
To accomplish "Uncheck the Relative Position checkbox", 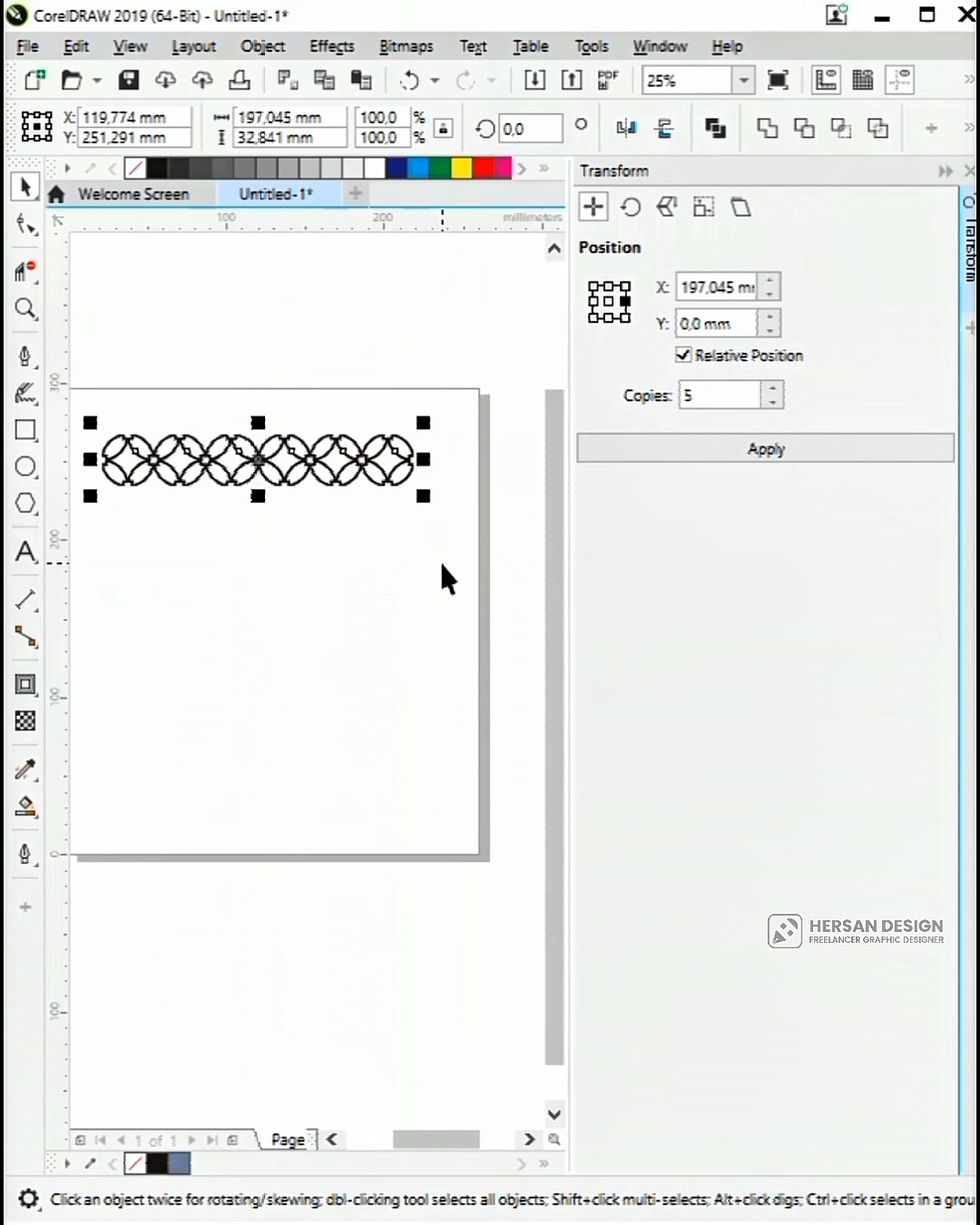I will coord(683,355).
